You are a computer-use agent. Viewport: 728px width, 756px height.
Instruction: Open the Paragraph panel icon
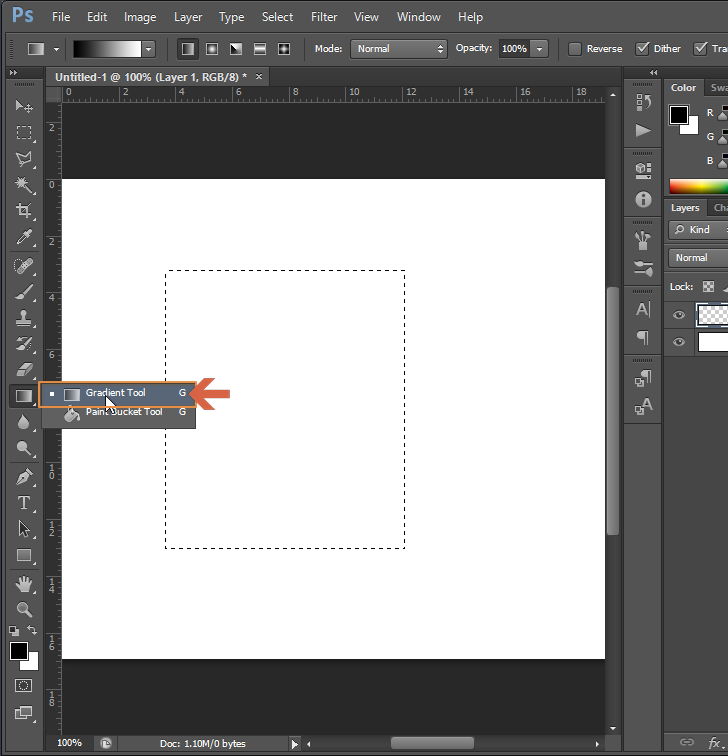pyautogui.click(x=643, y=337)
